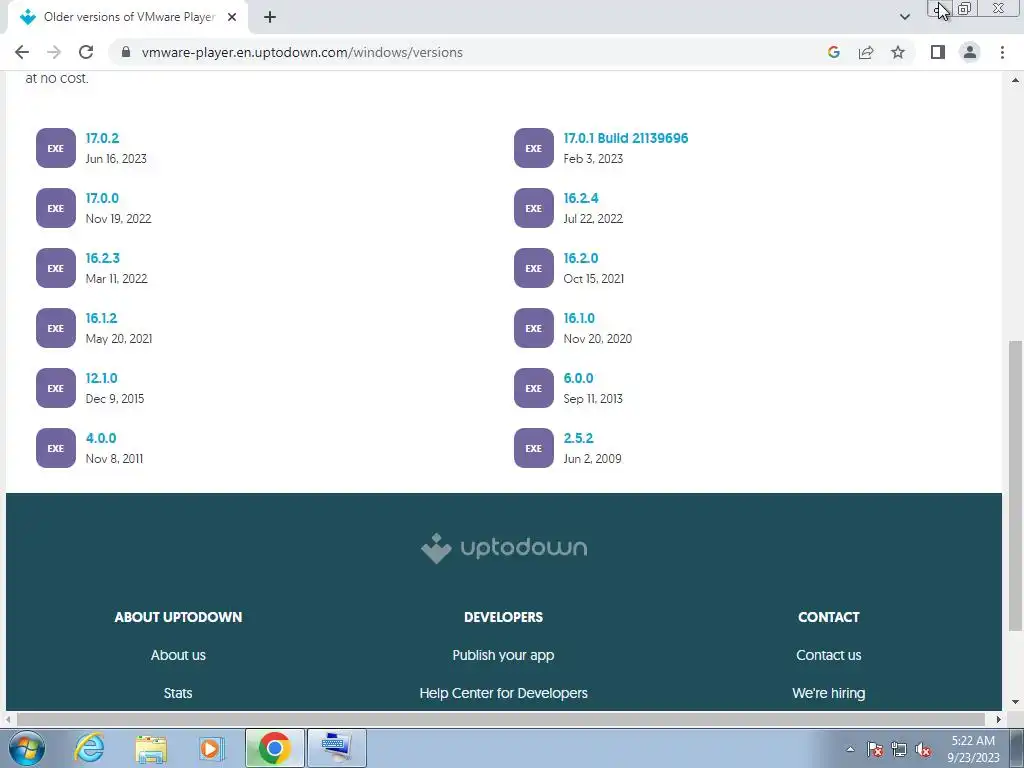The image size is (1024, 768).
Task: Open version 16.2.4 link
Action: click(581, 198)
